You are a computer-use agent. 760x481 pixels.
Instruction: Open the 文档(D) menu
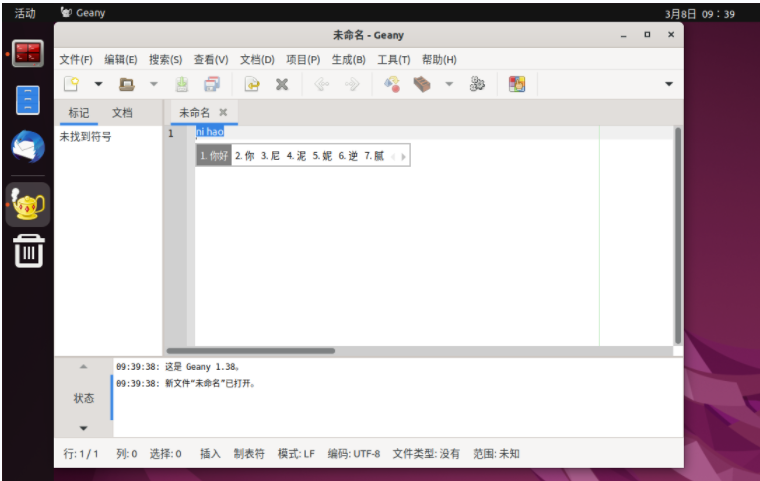[x=257, y=60]
